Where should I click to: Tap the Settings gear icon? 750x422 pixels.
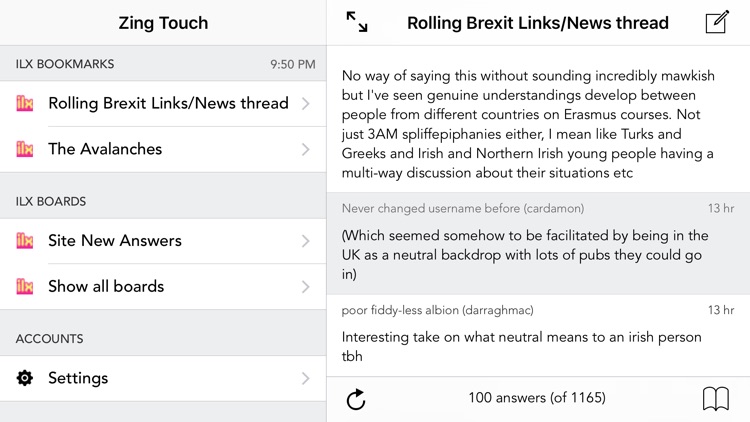point(25,378)
